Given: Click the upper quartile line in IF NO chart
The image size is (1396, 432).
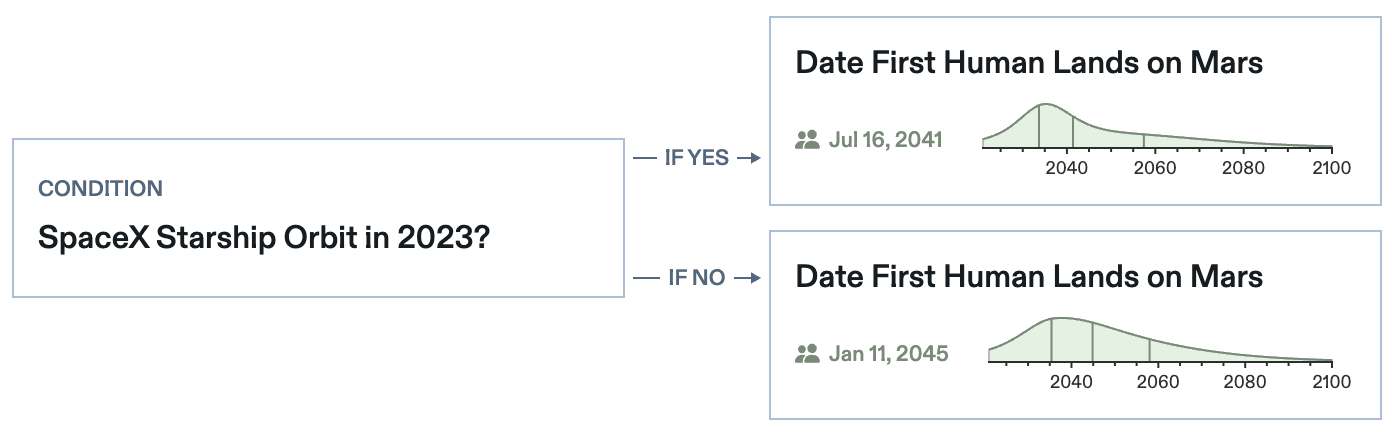Looking at the screenshot, I should click(x=1149, y=350).
